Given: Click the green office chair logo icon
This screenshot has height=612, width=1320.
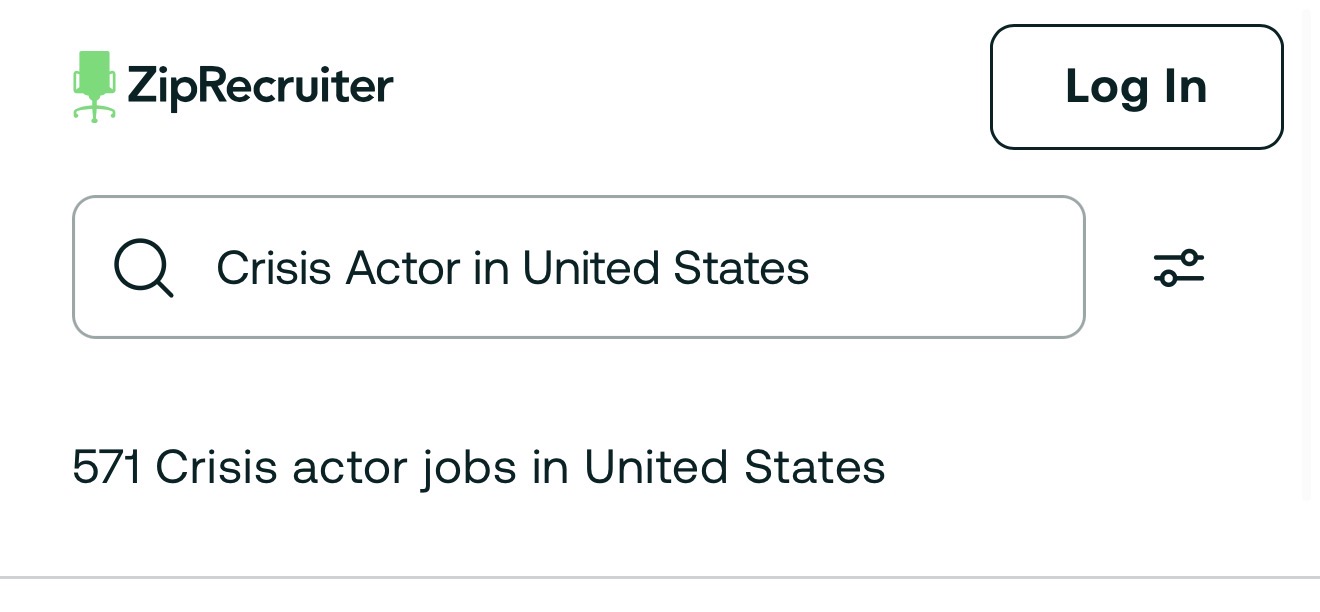Looking at the screenshot, I should pos(95,86).
